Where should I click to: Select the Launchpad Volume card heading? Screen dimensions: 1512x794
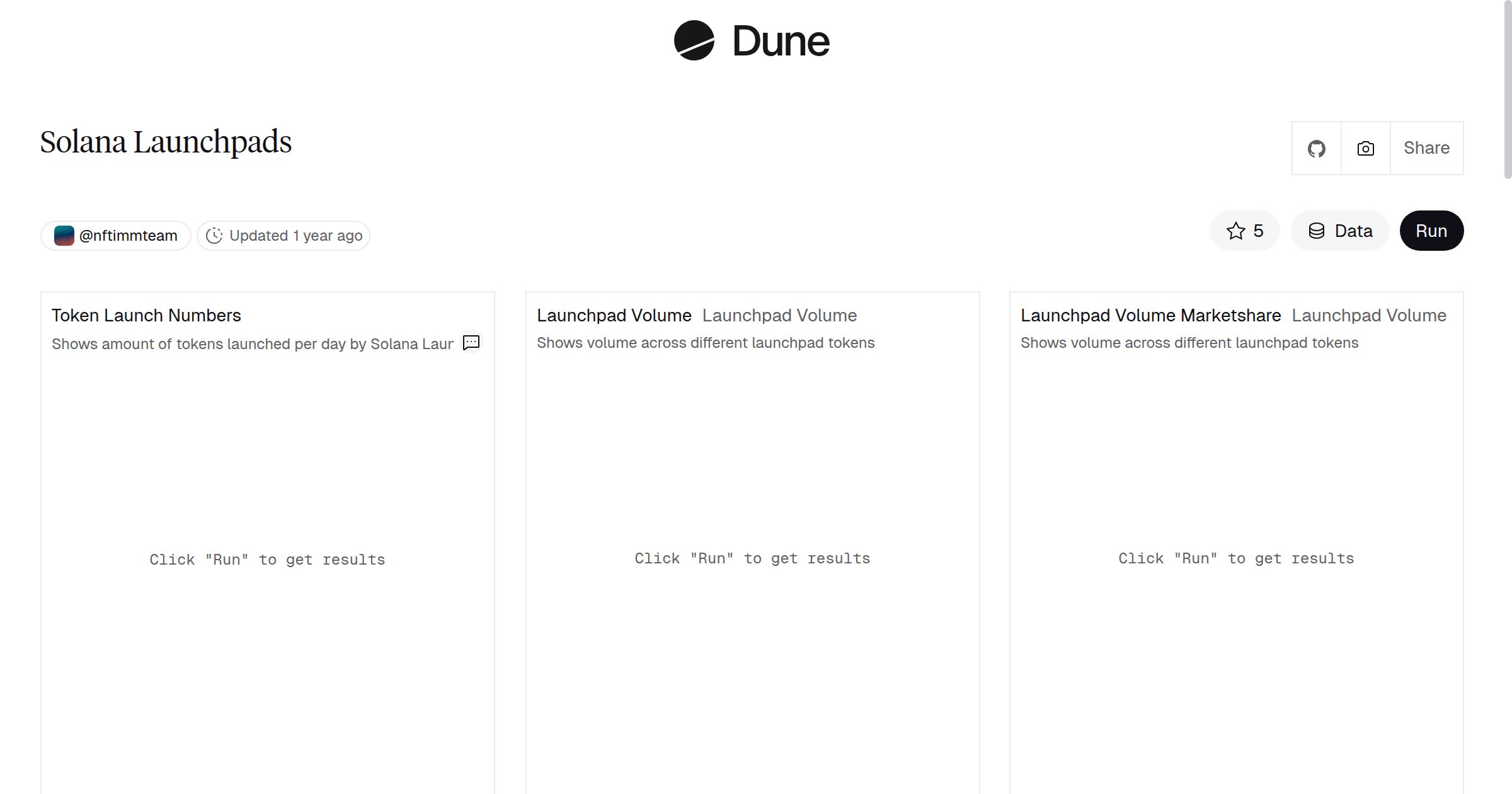point(614,315)
